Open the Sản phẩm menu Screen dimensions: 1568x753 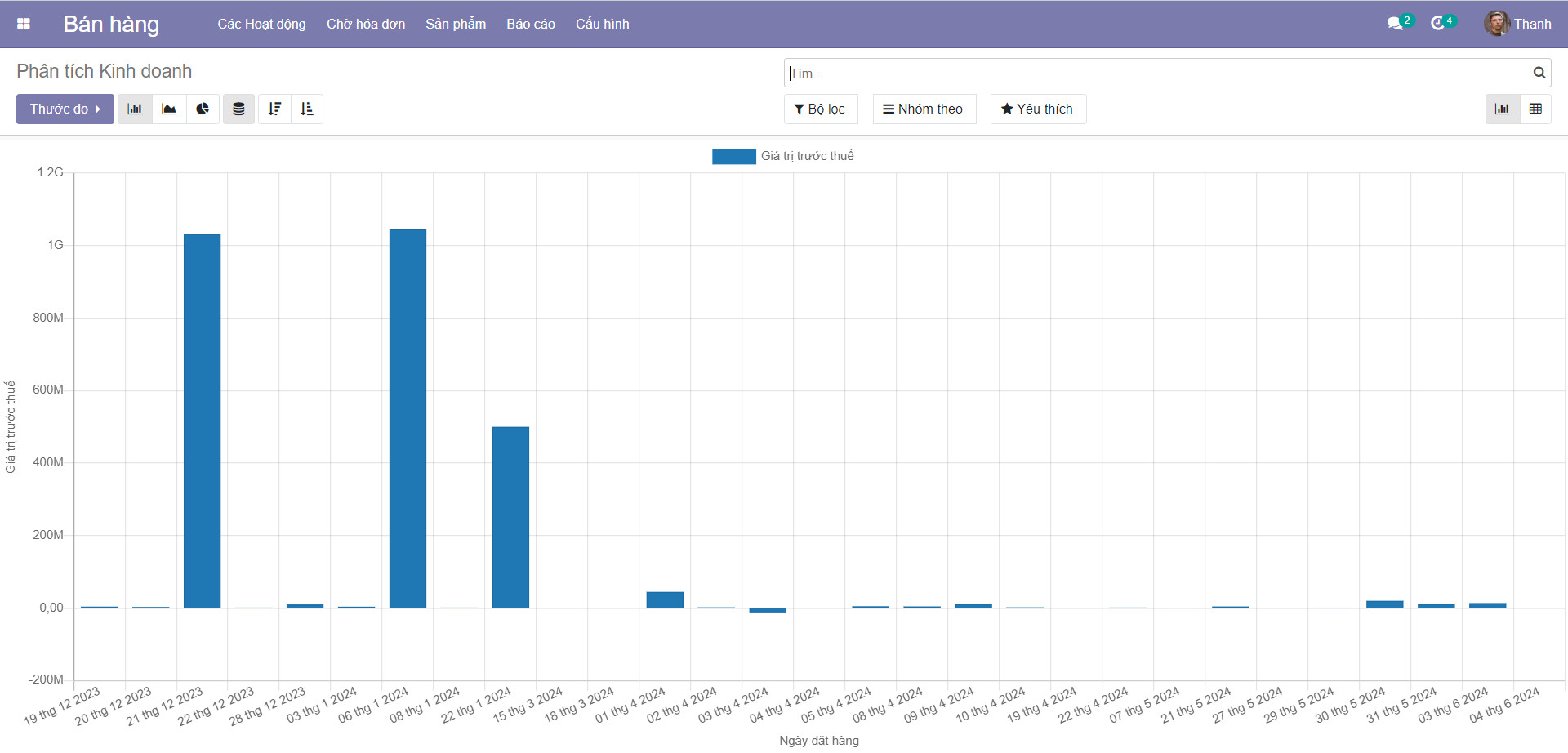pyautogui.click(x=455, y=24)
